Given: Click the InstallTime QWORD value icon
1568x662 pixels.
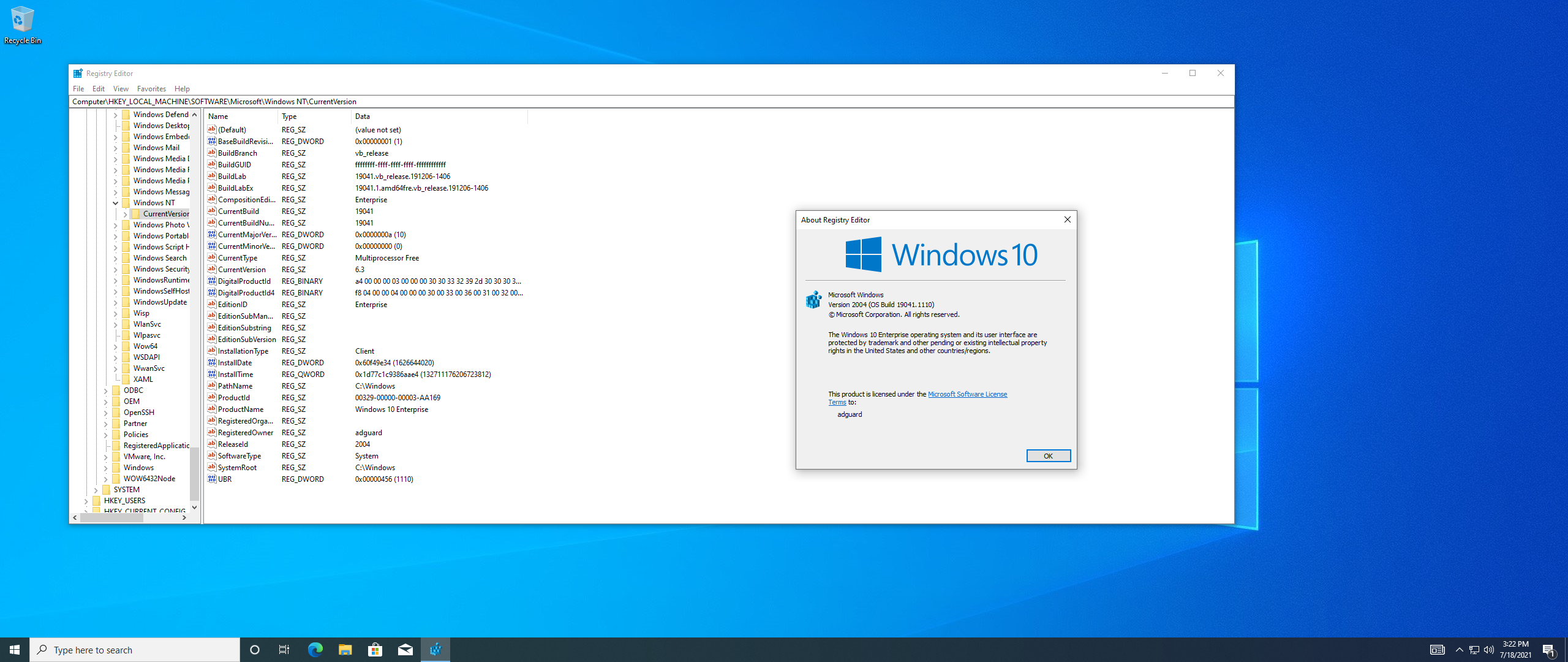Looking at the screenshot, I should pos(211,375).
